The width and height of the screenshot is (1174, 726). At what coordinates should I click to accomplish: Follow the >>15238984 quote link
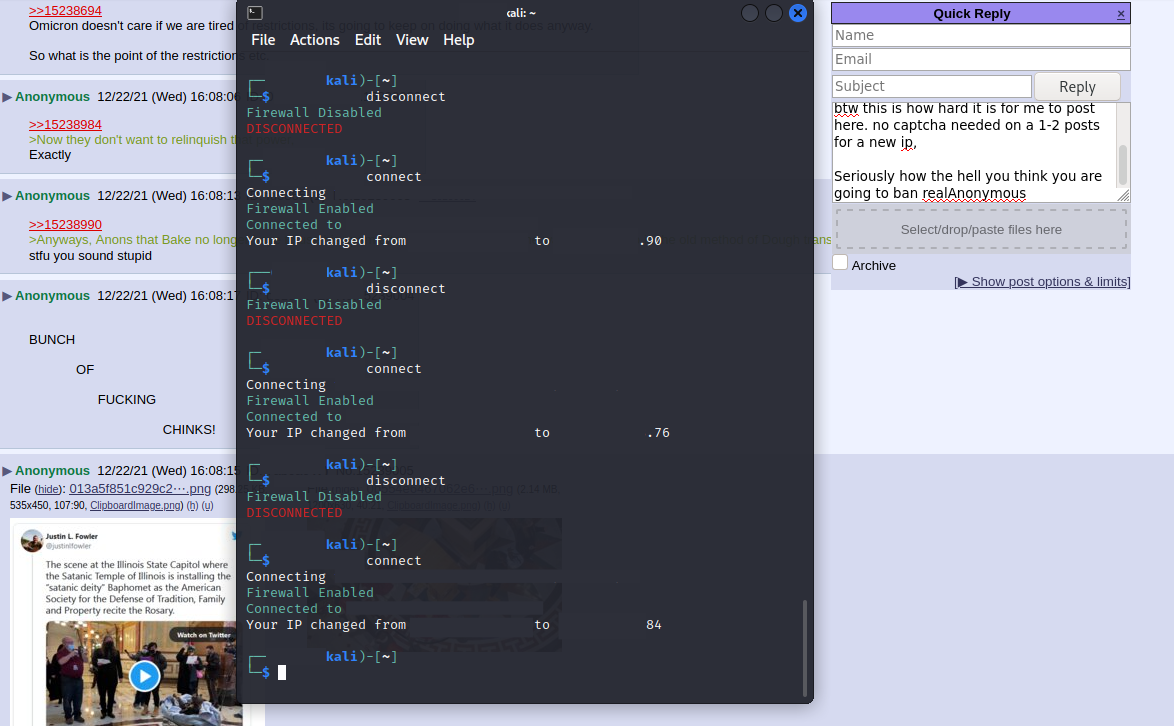[x=65, y=125]
